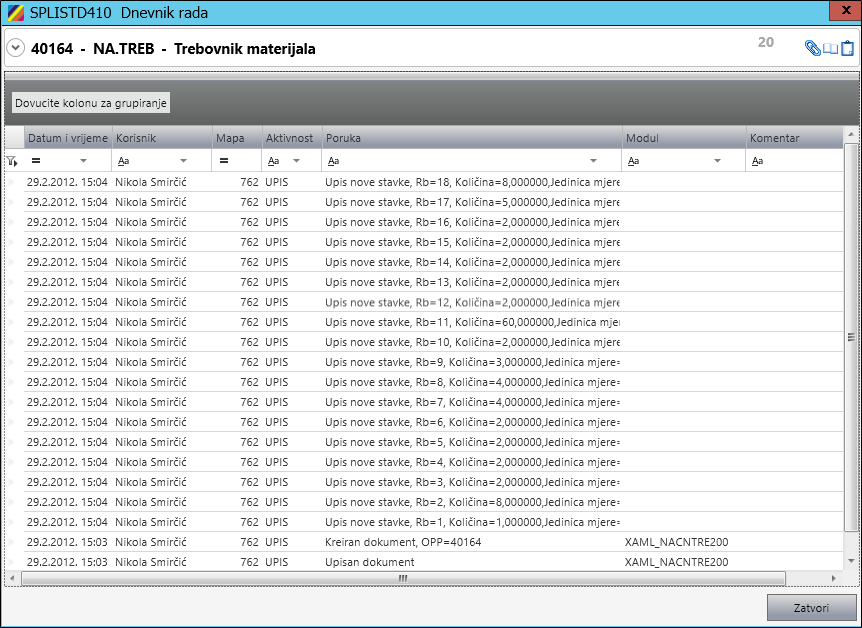Open the paperclip attachments icon
Image resolution: width=862 pixels, height=628 pixels.
pyautogui.click(x=812, y=48)
